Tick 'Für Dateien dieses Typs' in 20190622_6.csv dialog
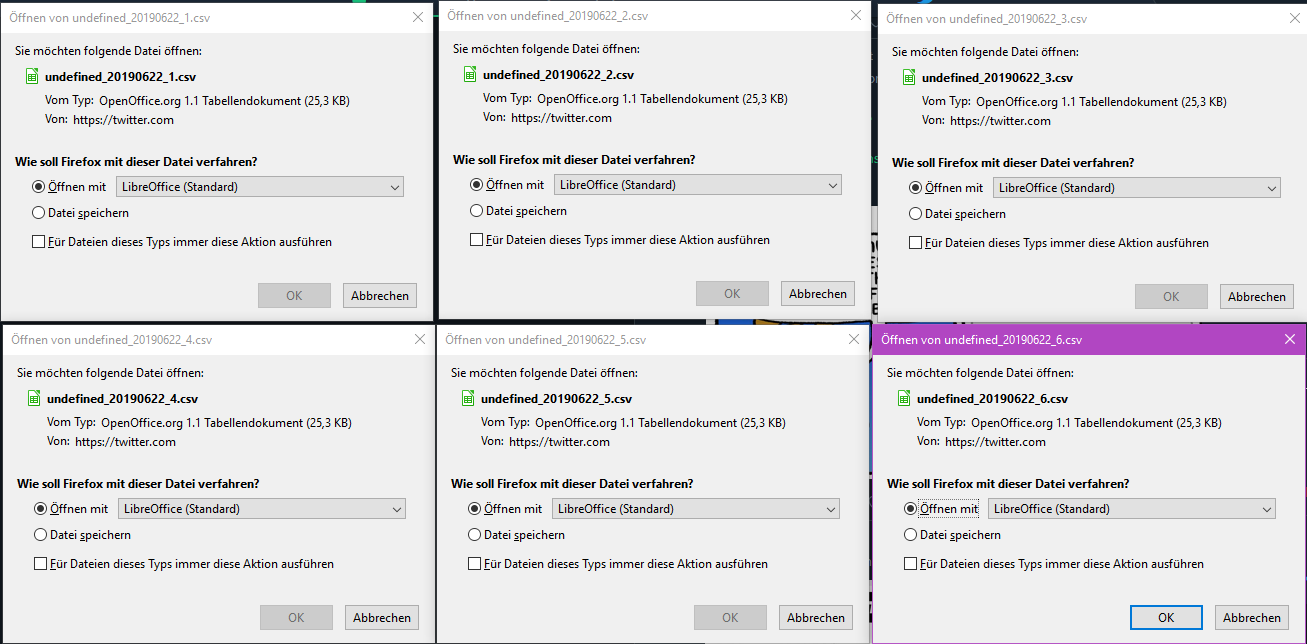The height and width of the screenshot is (644, 1307). (x=910, y=564)
